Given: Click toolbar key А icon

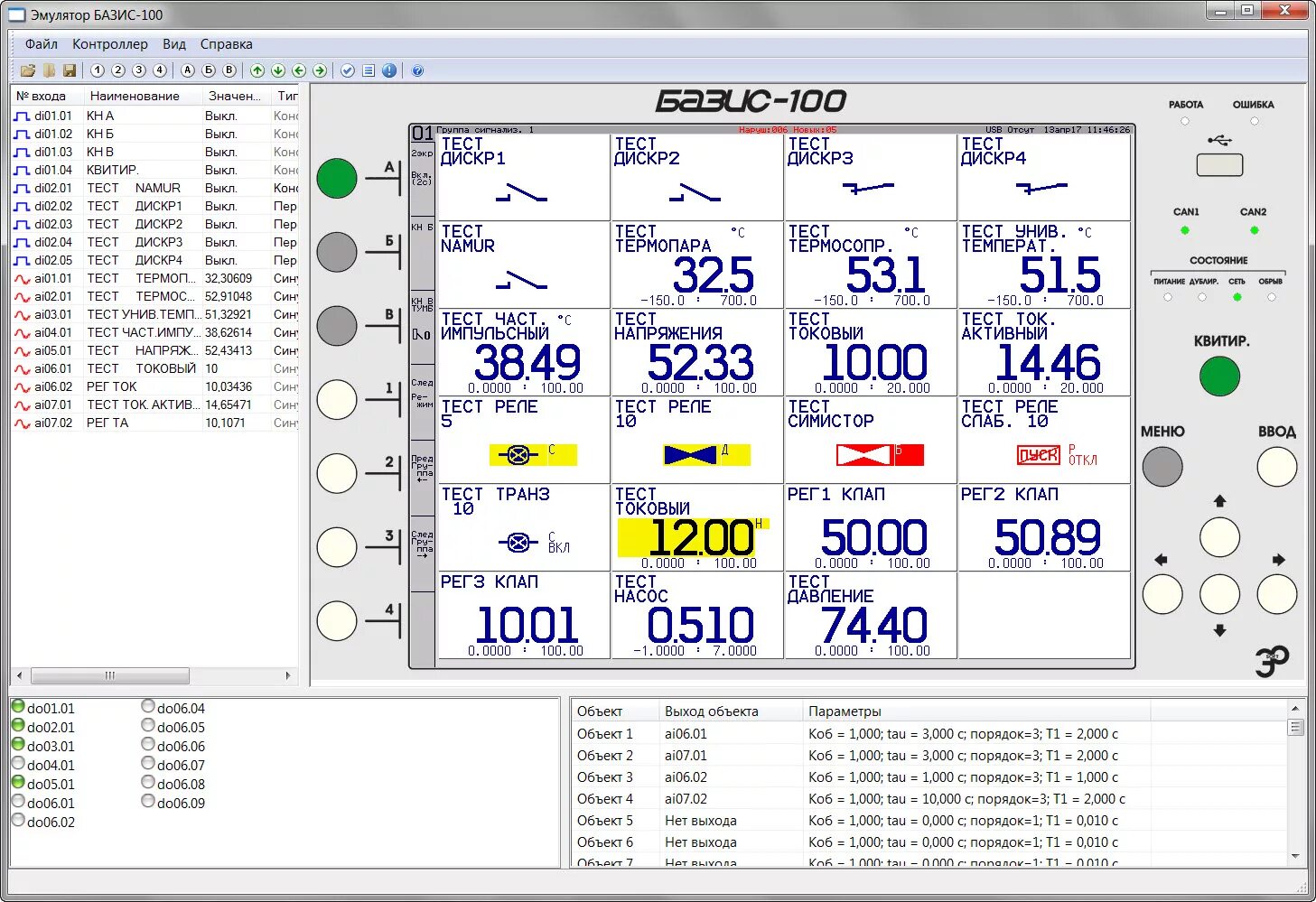Looking at the screenshot, I should 188,70.
